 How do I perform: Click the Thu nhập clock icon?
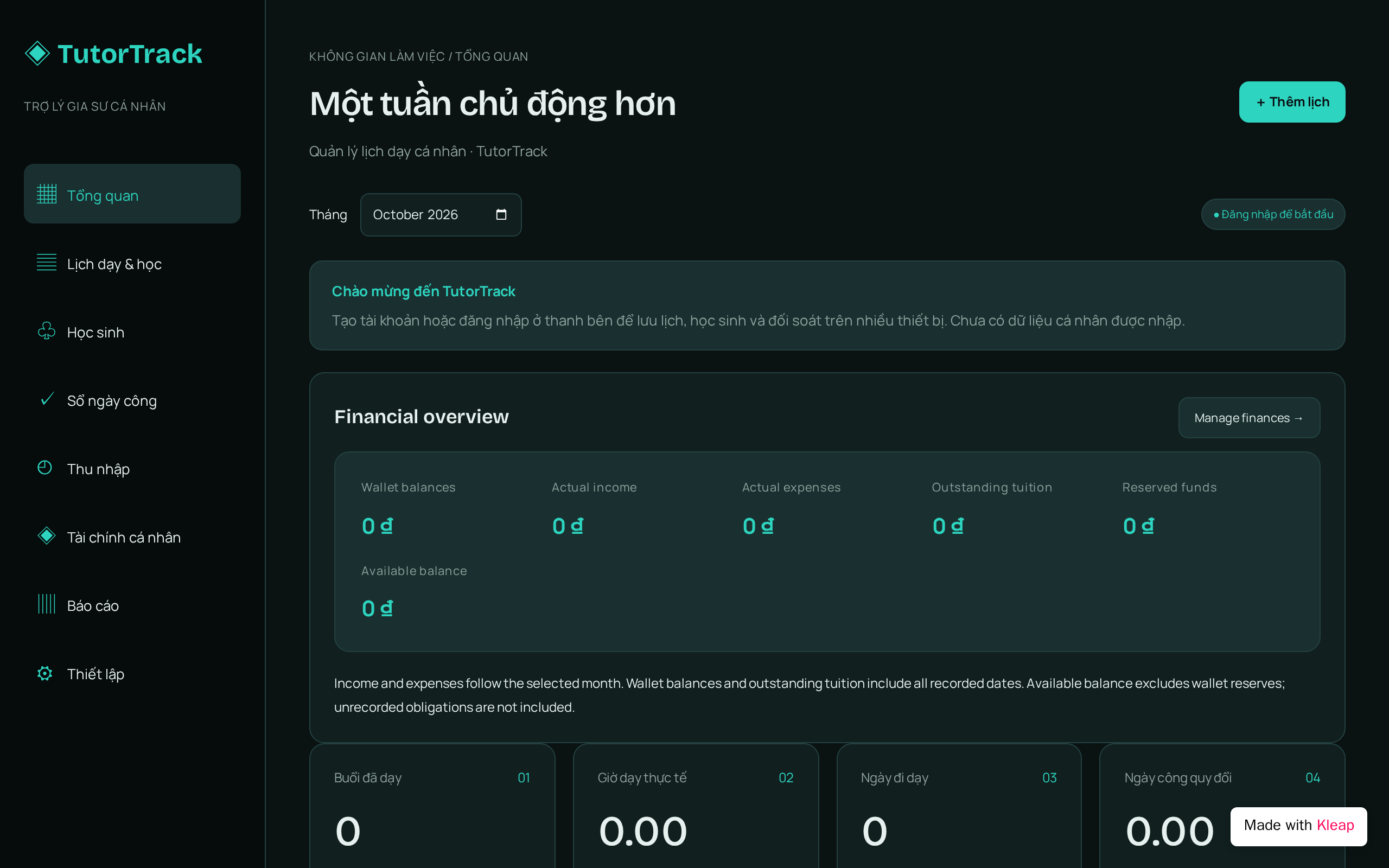(45, 468)
